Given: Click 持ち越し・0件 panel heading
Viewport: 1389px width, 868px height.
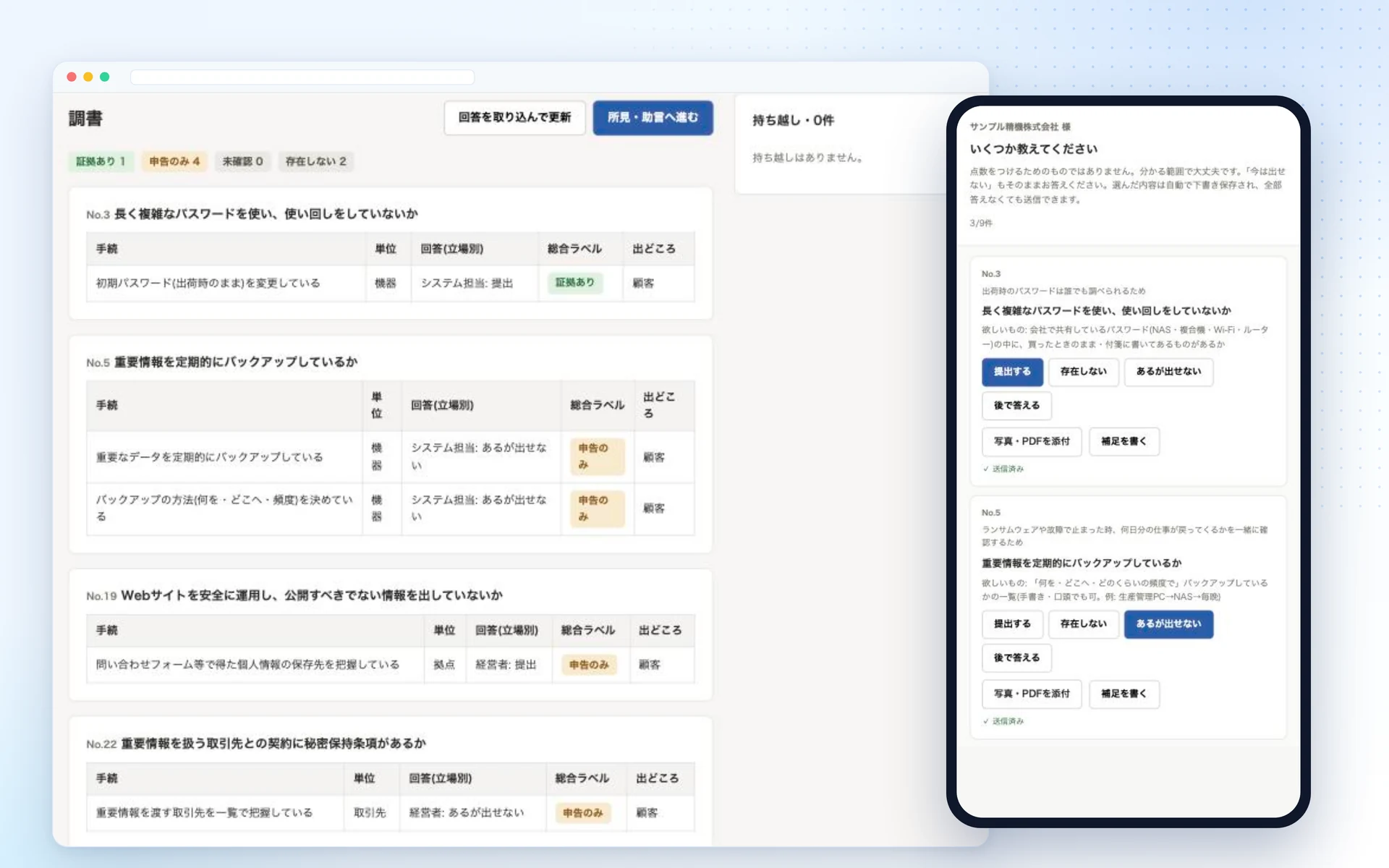Looking at the screenshot, I should (793, 120).
